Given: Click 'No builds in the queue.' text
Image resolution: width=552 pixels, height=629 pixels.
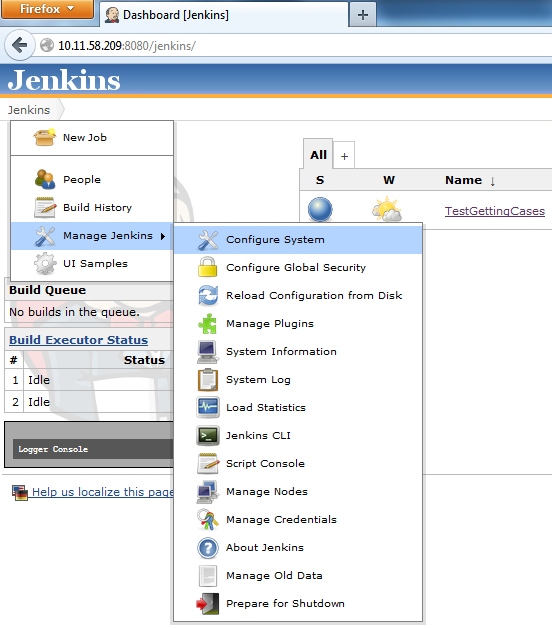Looking at the screenshot, I should click(74, 312).
